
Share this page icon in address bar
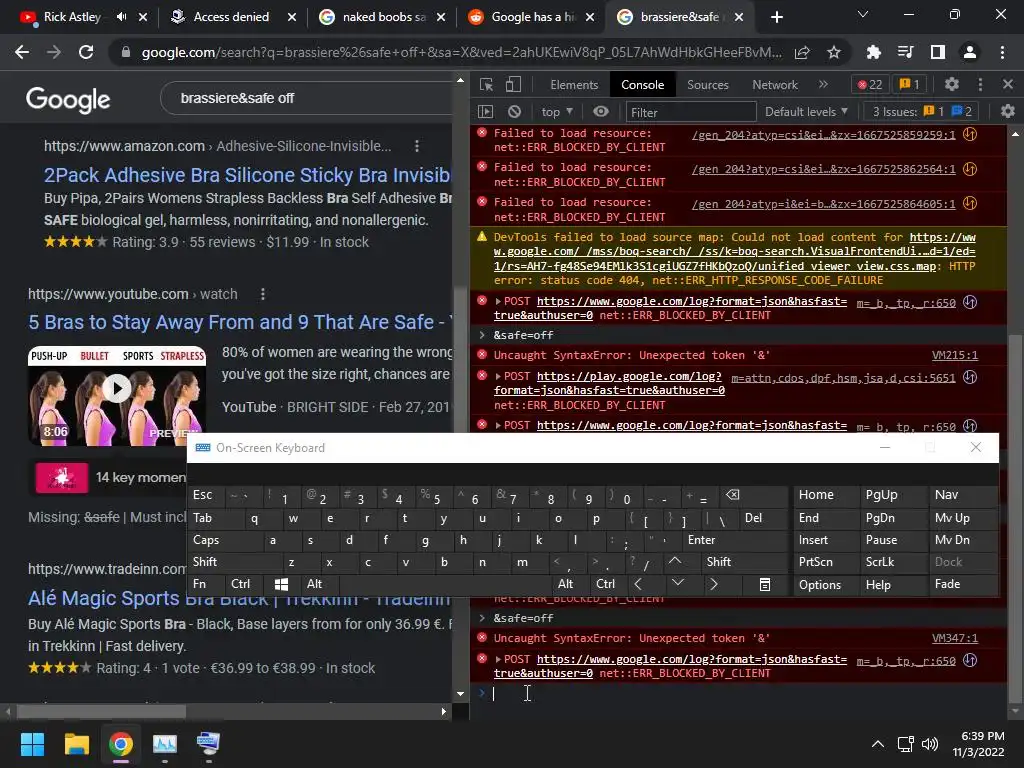click(802, 52)
